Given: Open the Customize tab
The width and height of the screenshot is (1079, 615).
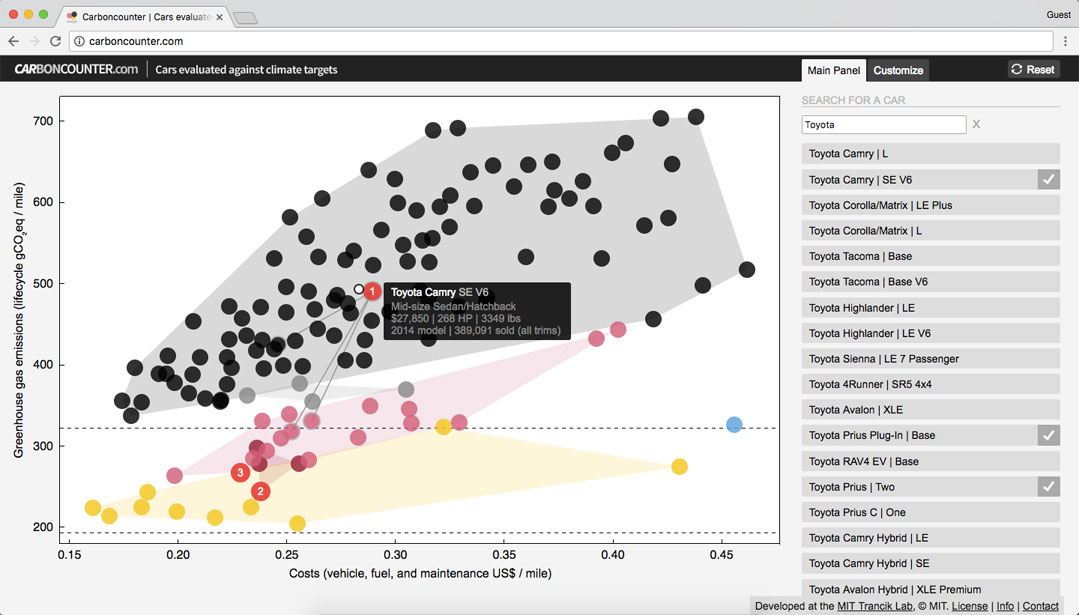Looking at the screenshot, I should [x=898, y=70].
